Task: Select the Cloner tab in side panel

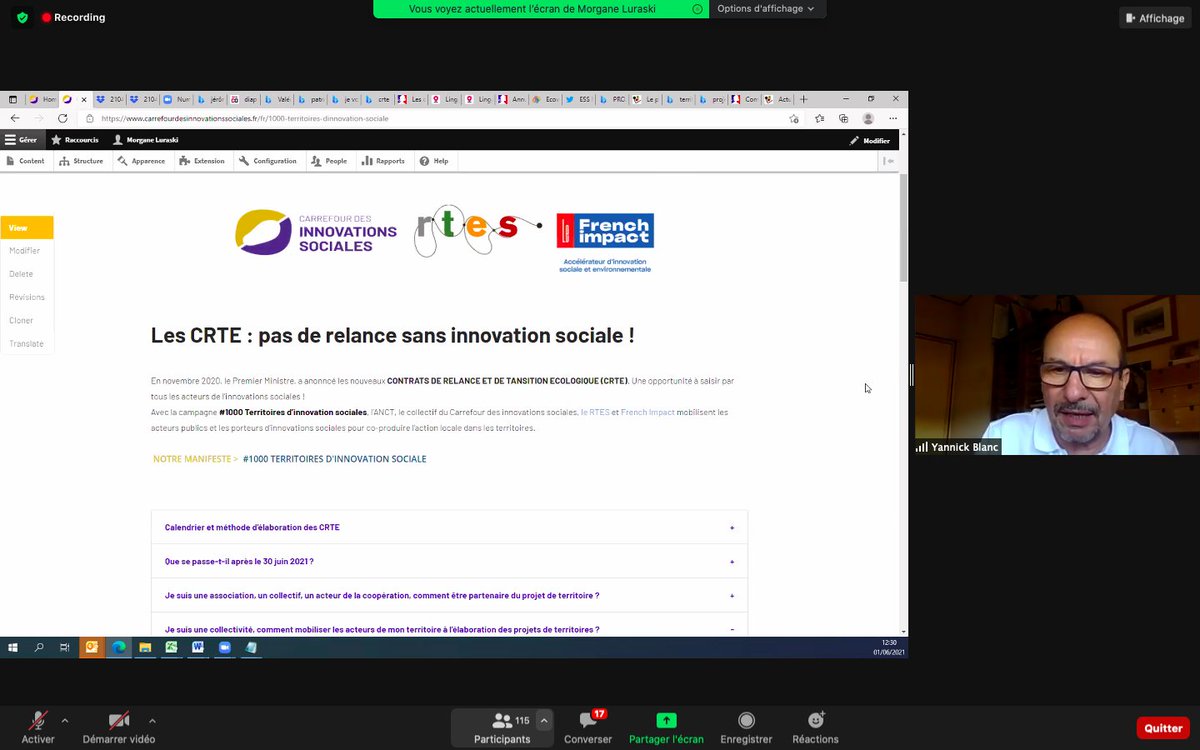Action: pyautogui.click(x=27, y=320)
